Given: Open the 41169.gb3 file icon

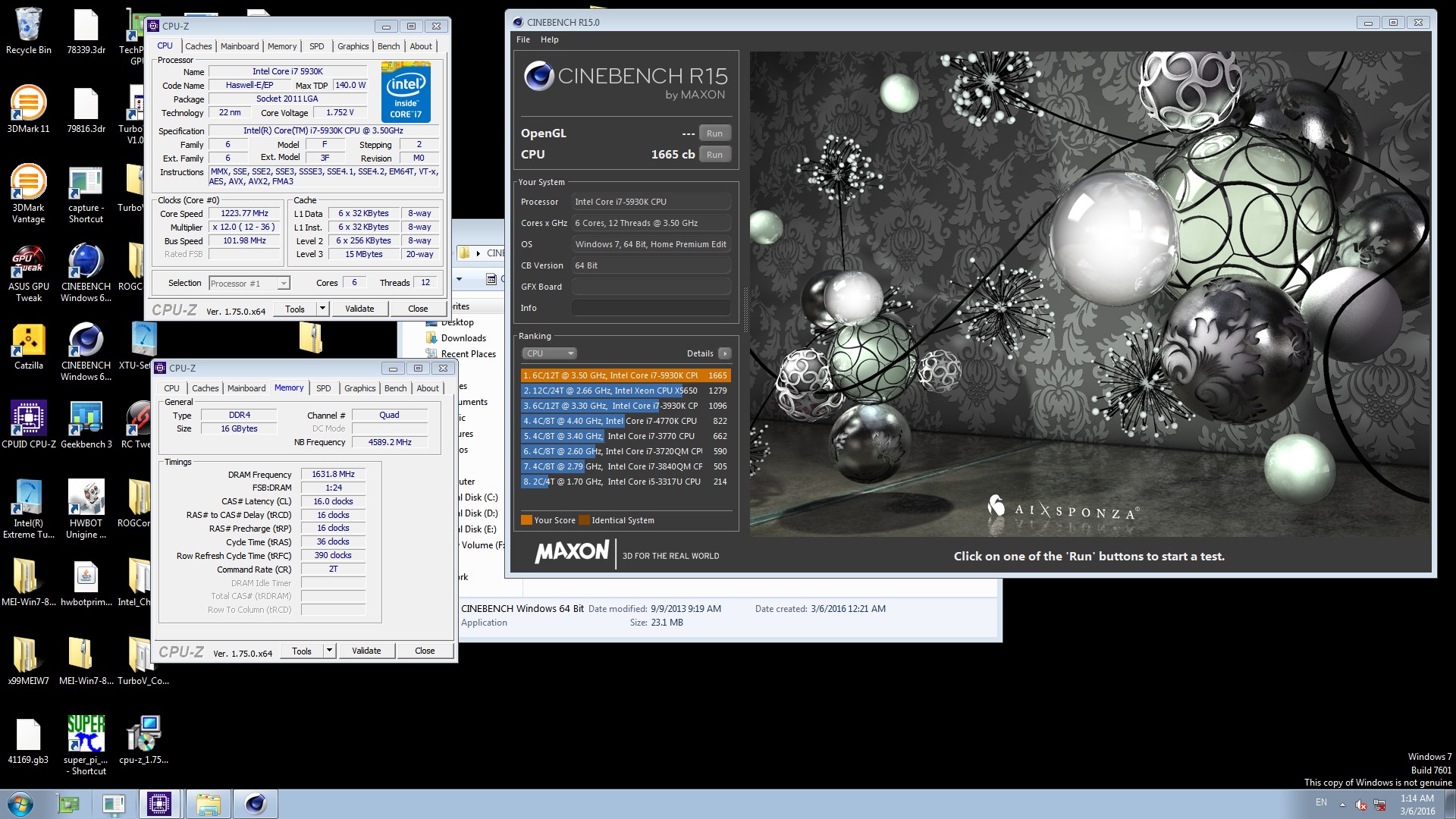Looking at the screenshot, I should [28, 740].
